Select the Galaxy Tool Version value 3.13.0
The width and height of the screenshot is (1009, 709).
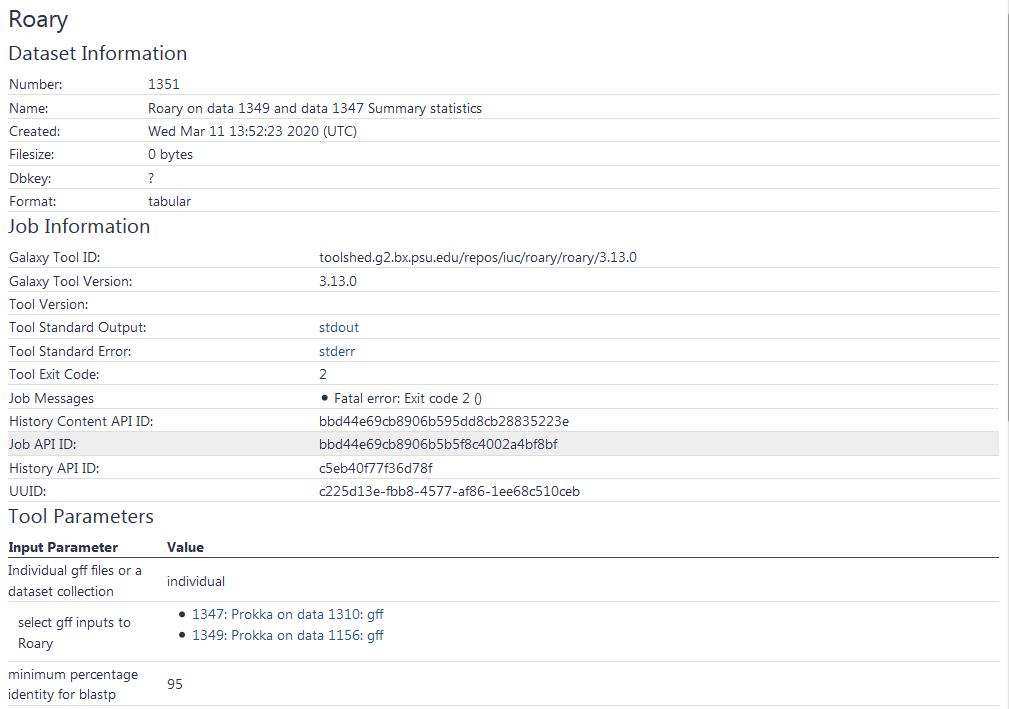[338, 281]
